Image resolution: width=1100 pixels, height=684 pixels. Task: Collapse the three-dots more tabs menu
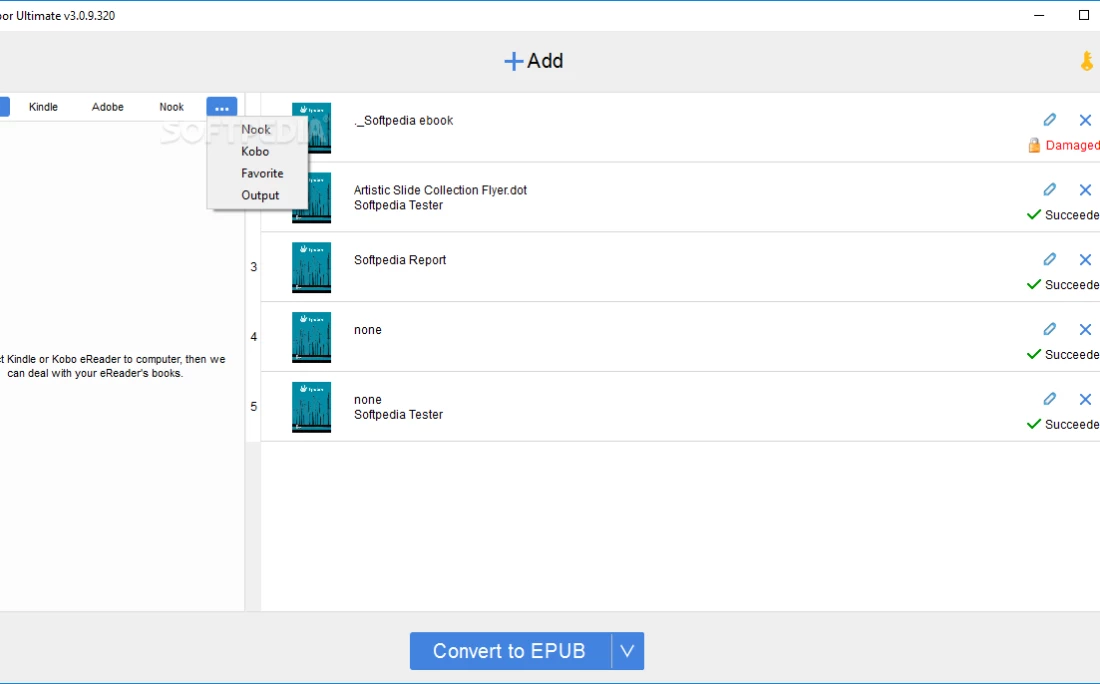tap(222, 107)
